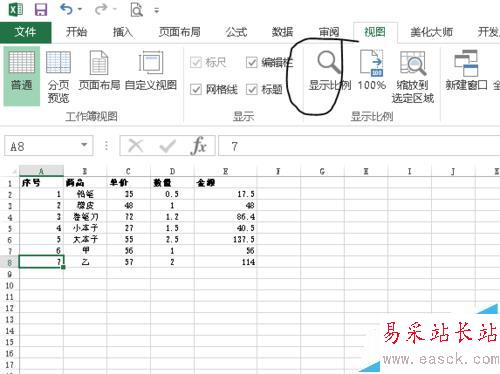Select the 视图 tab
Image resolution: width=500 pixels, height=374 pixels.
click(375, 32)
